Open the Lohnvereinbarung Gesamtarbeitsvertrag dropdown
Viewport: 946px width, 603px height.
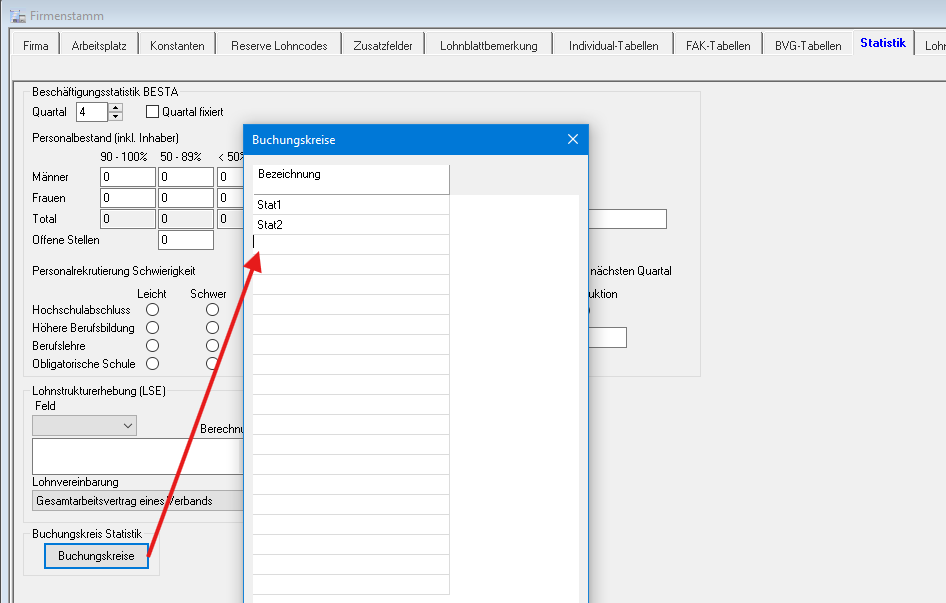(x=139, y=501)
